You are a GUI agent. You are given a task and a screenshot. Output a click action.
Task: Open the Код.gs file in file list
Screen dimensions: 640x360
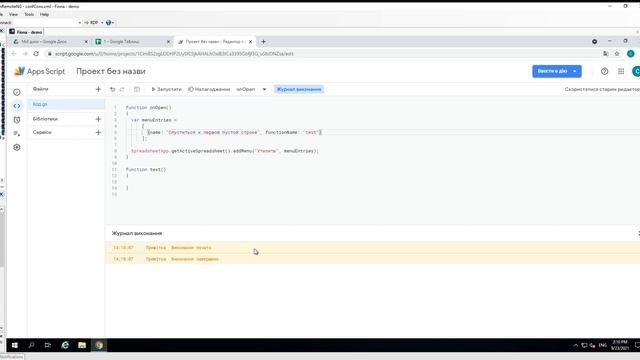(x=66, y=104)
